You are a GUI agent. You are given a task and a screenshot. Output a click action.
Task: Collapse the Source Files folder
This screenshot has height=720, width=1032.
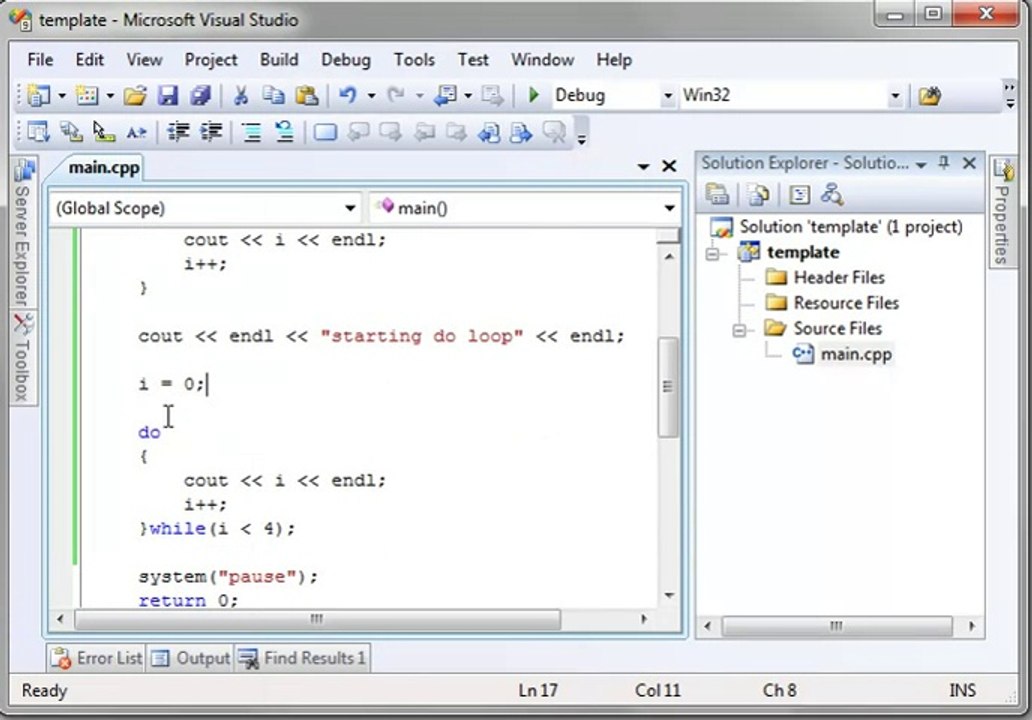click(738, 329)
